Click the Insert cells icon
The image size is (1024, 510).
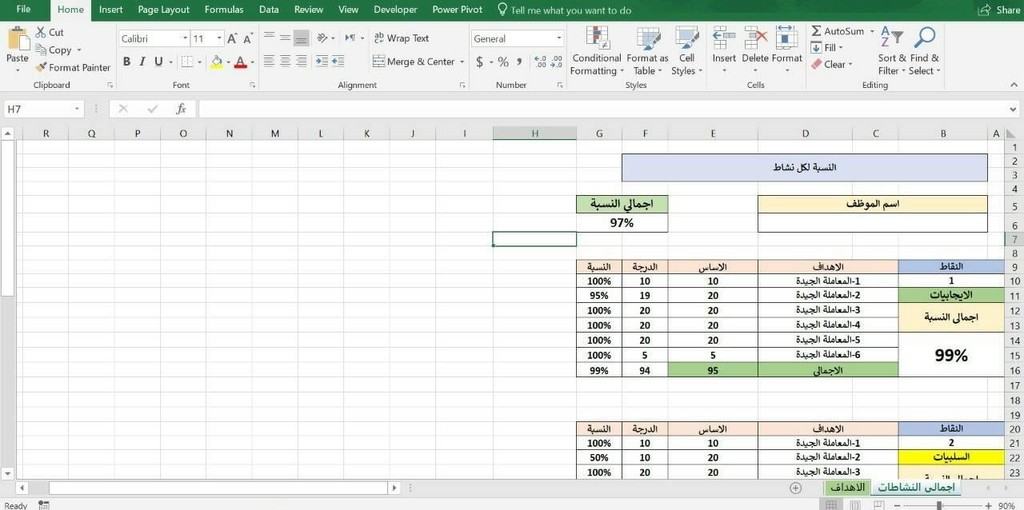pyautogui.click(x=724, y=37)
